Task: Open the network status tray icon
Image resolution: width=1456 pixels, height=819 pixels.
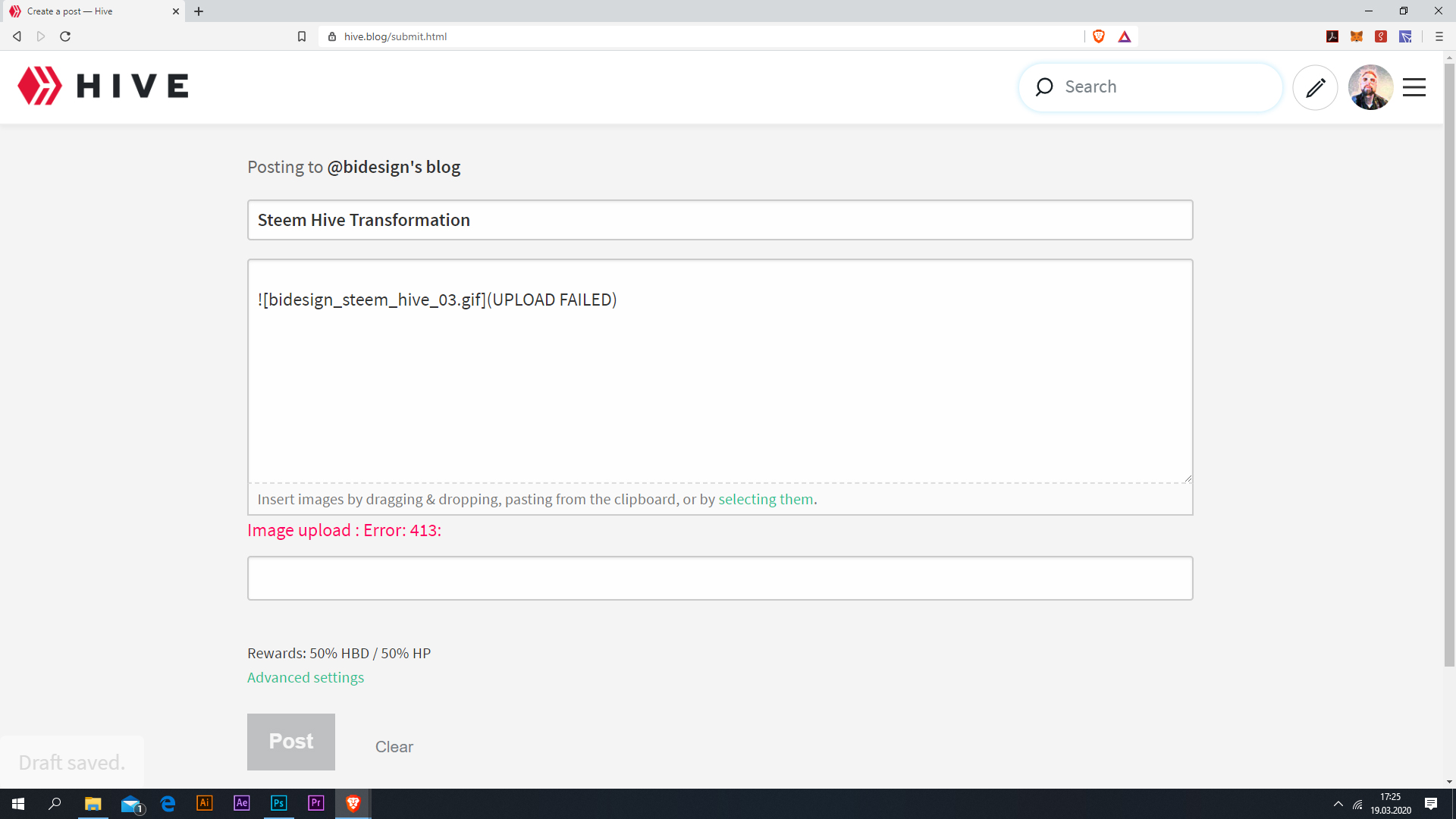Action: click(x=1357, y=805)
